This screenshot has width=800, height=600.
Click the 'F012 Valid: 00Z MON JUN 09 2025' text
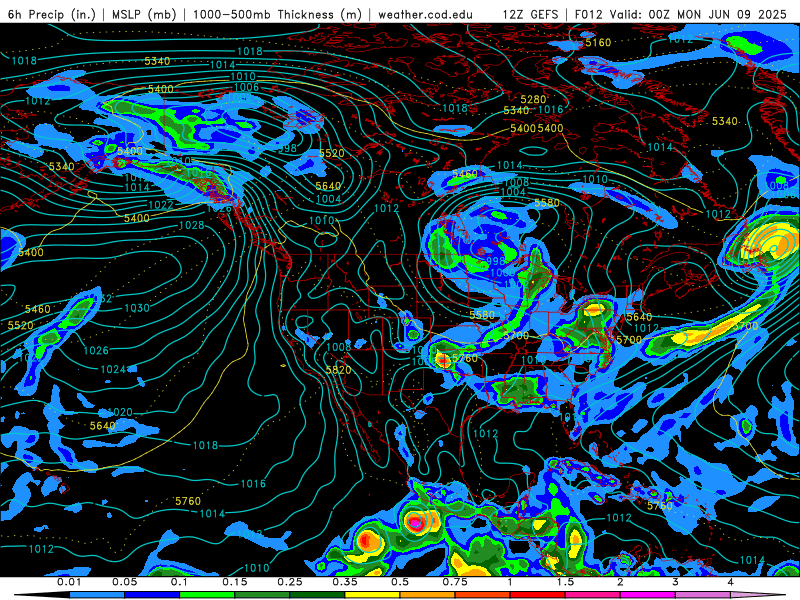pos(681,14)
